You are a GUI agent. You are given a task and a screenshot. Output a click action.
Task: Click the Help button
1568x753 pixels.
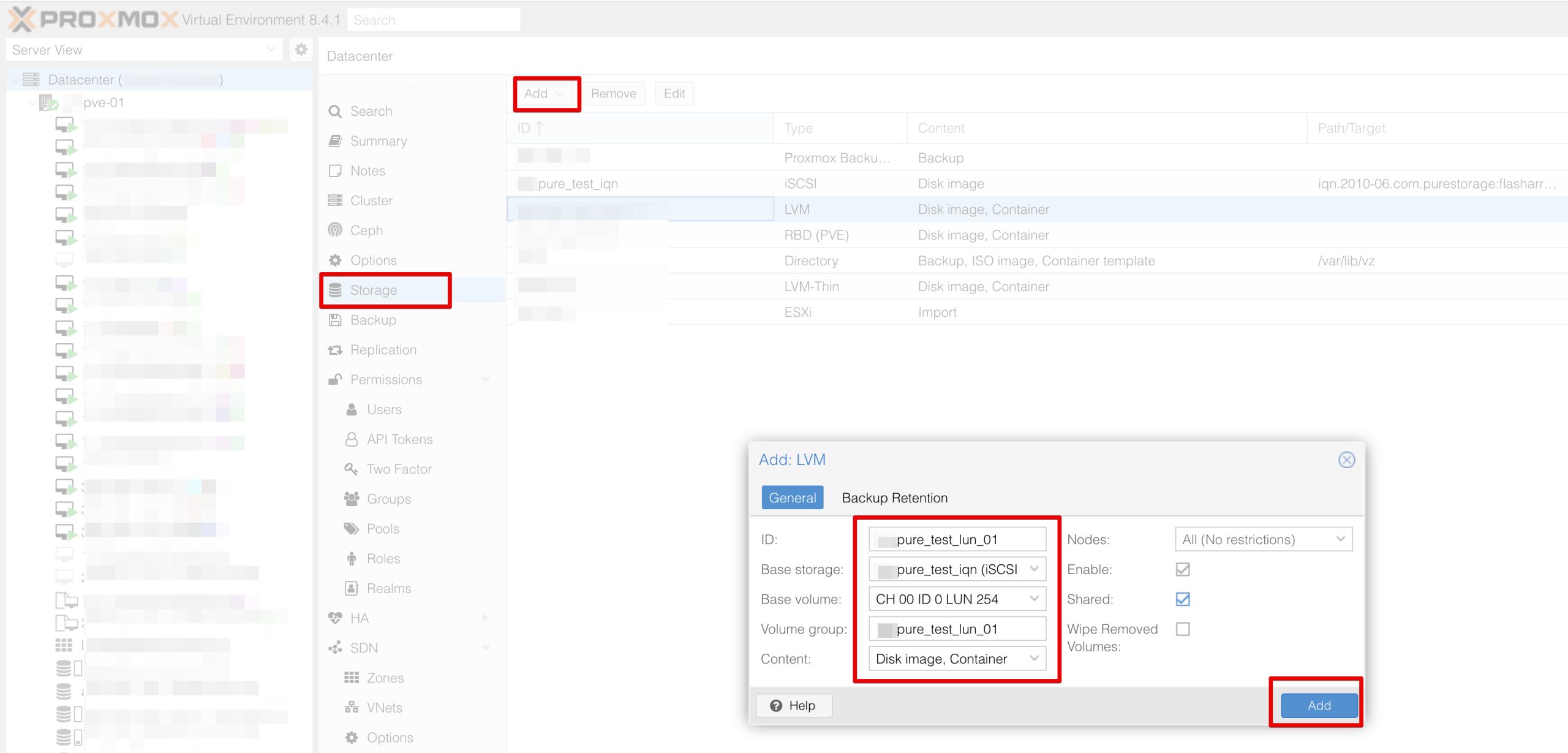coord(794,705)
